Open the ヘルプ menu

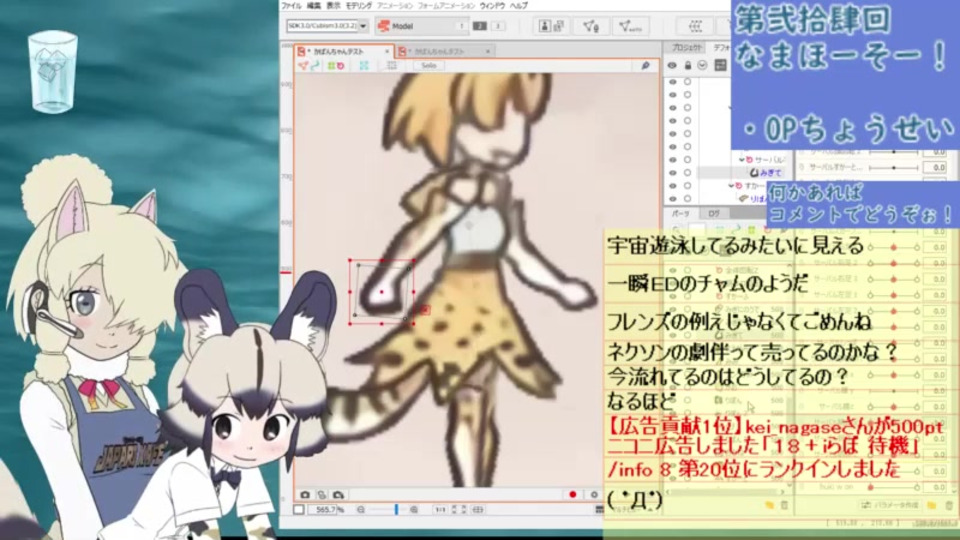point(519,6)
